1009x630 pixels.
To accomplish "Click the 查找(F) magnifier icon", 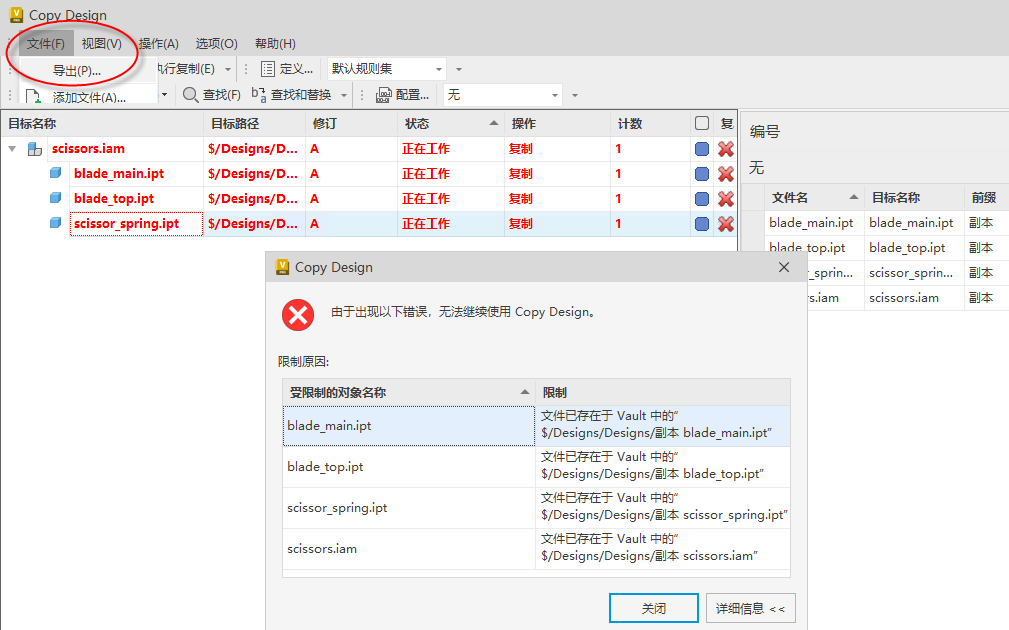I will (190, 95).
